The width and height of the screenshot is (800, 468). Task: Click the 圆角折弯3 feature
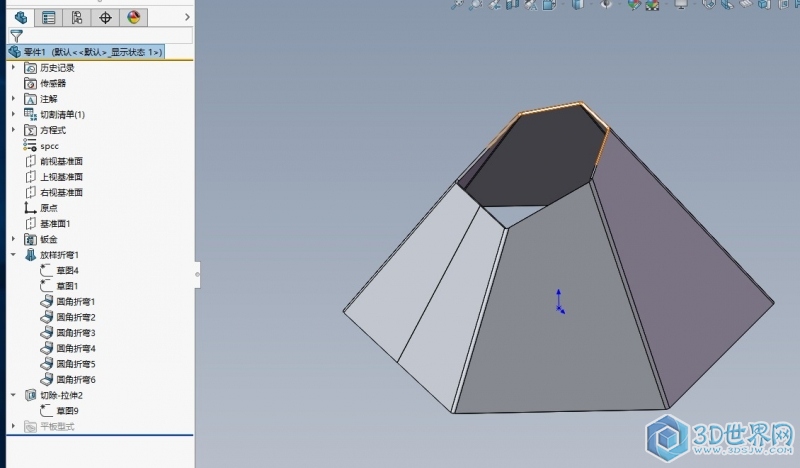point(75,332)
